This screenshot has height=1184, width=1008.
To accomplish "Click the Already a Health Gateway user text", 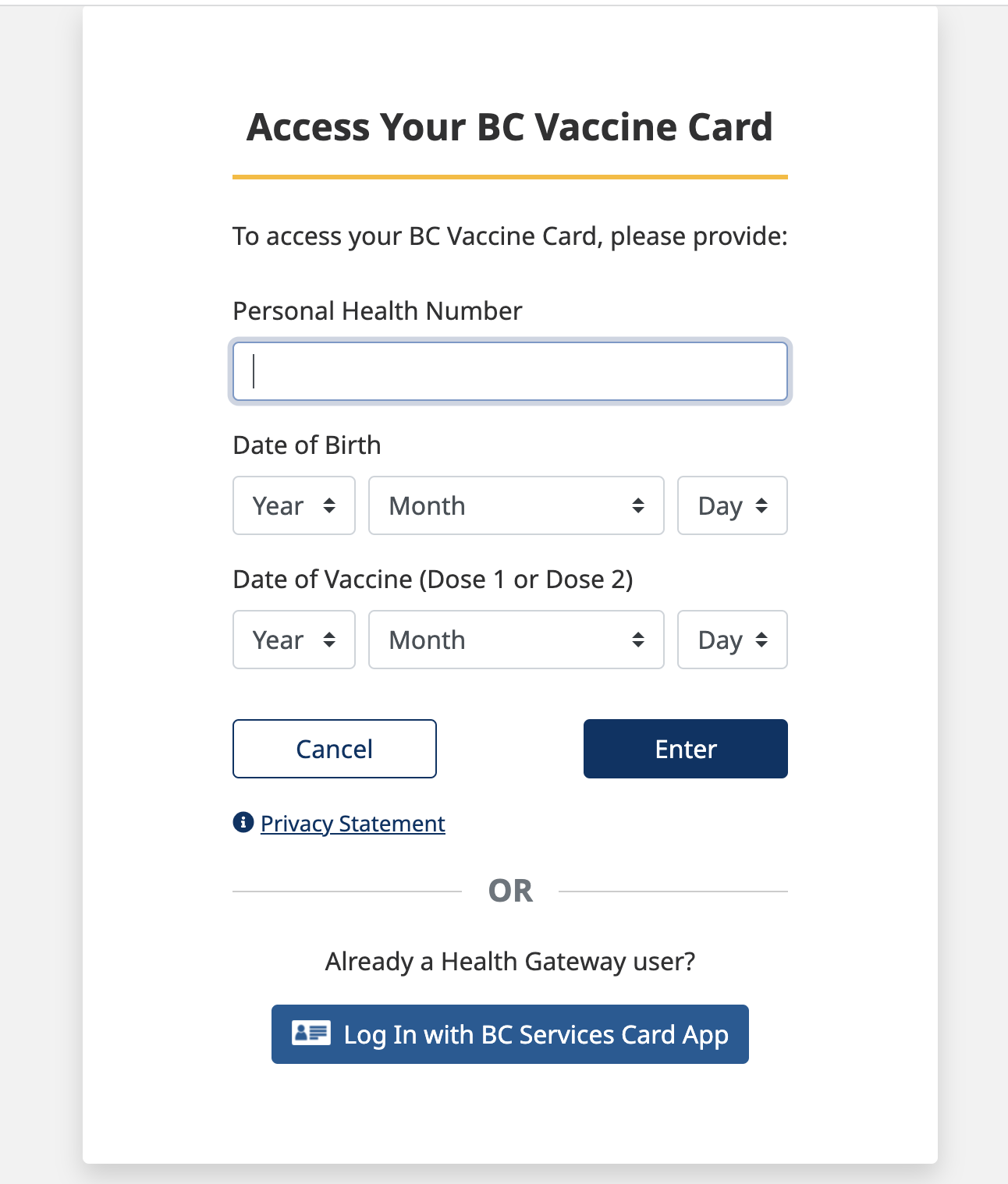I will [x=509, y=962].
